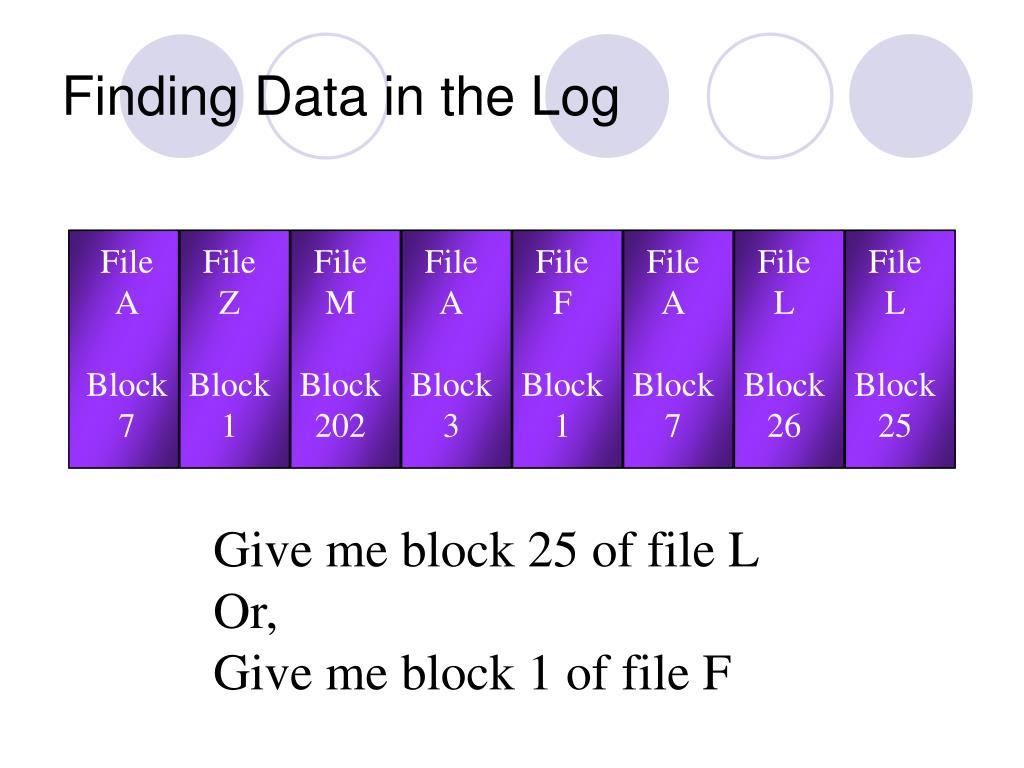Click the number 202 in the File M cell
This screenshot has width=1024, height=768.
pos(340,426)
